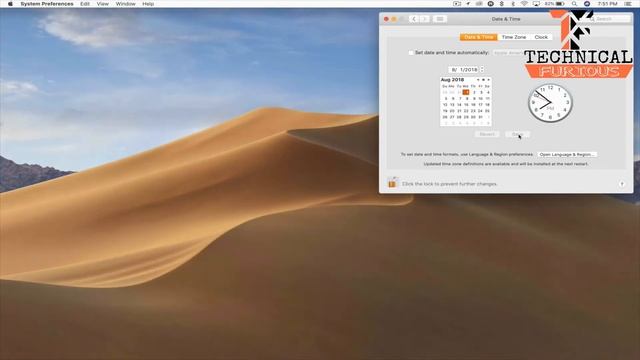This screenshot has height=360, width=640.
Task: Go to next month in calendar
Action: coord(489,80)
